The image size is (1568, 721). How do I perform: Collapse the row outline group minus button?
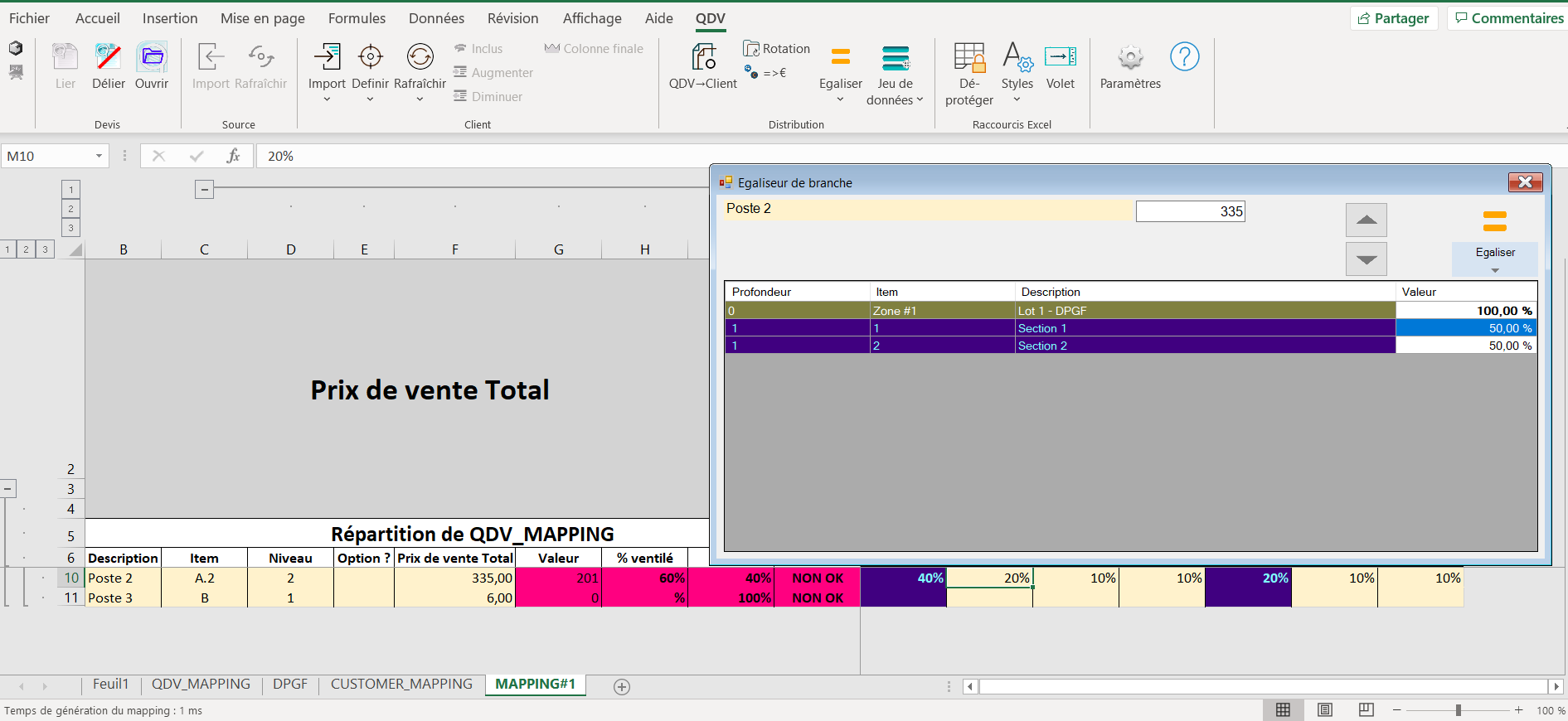pyautogui.click(x=7, y=489)
